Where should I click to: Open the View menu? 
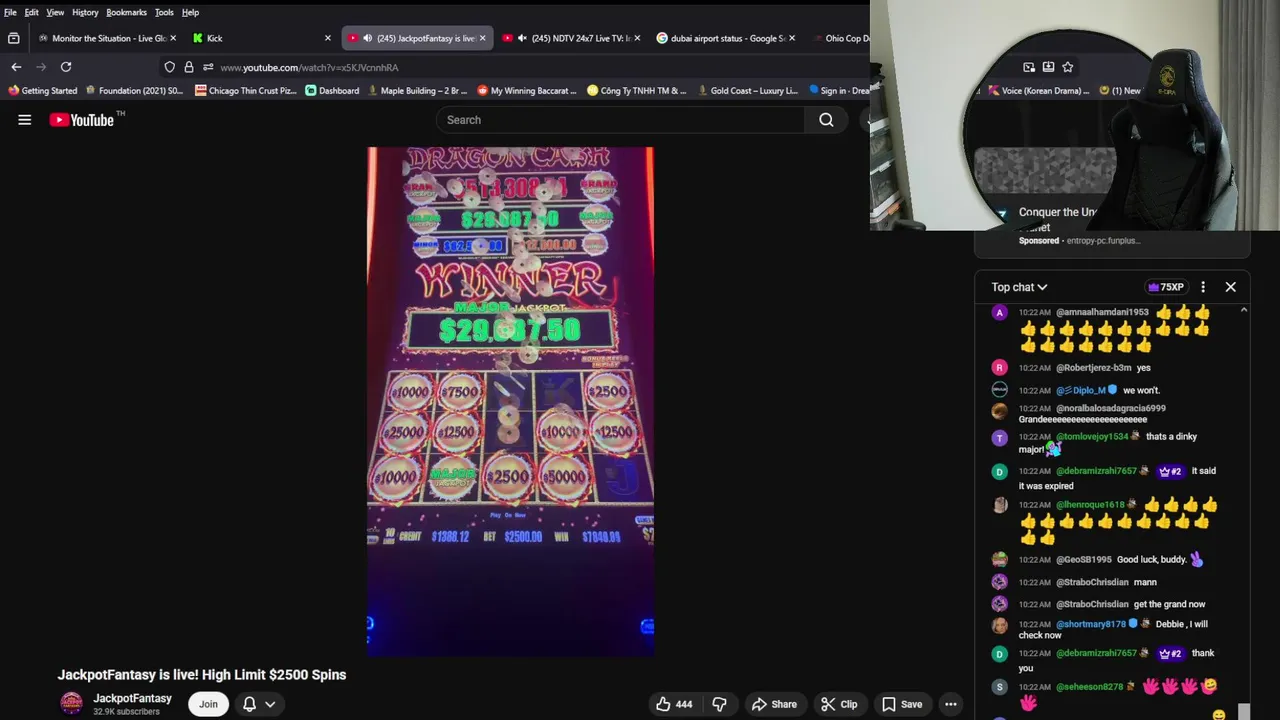(x=55, y=12)
